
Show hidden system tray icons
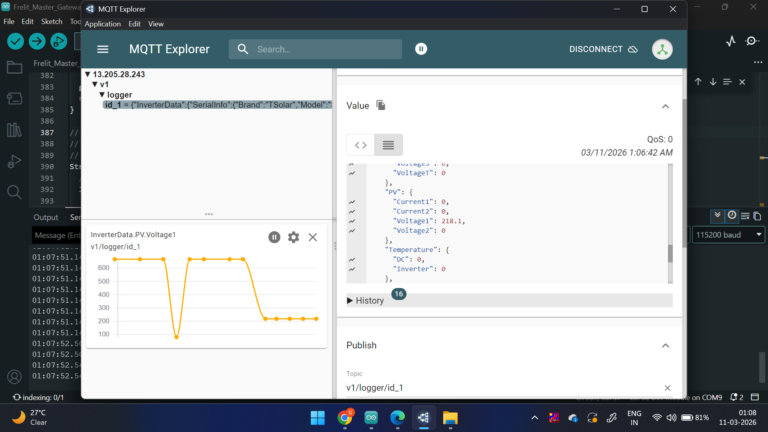coord(534,418)
